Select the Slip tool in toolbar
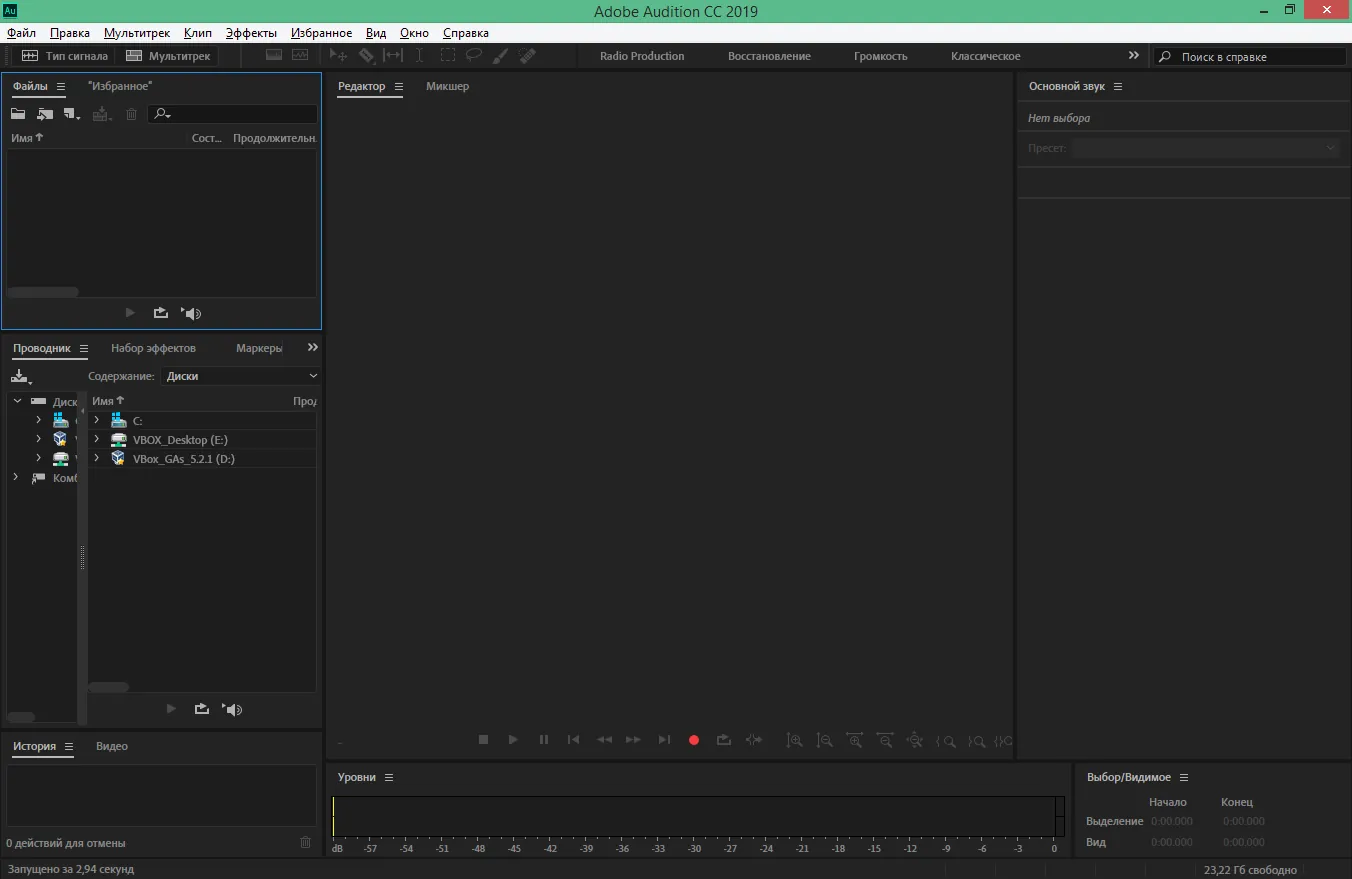This screenshot has width=1352, height=879. [x=393, y=56]
